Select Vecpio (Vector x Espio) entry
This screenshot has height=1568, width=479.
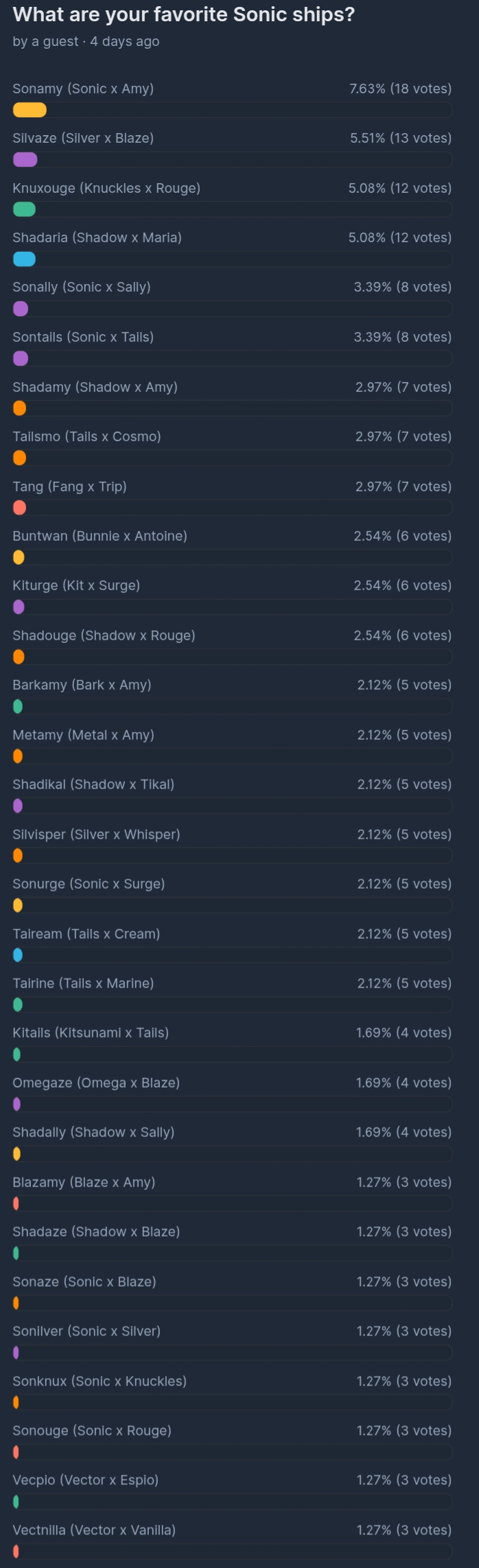[85, 1480]
